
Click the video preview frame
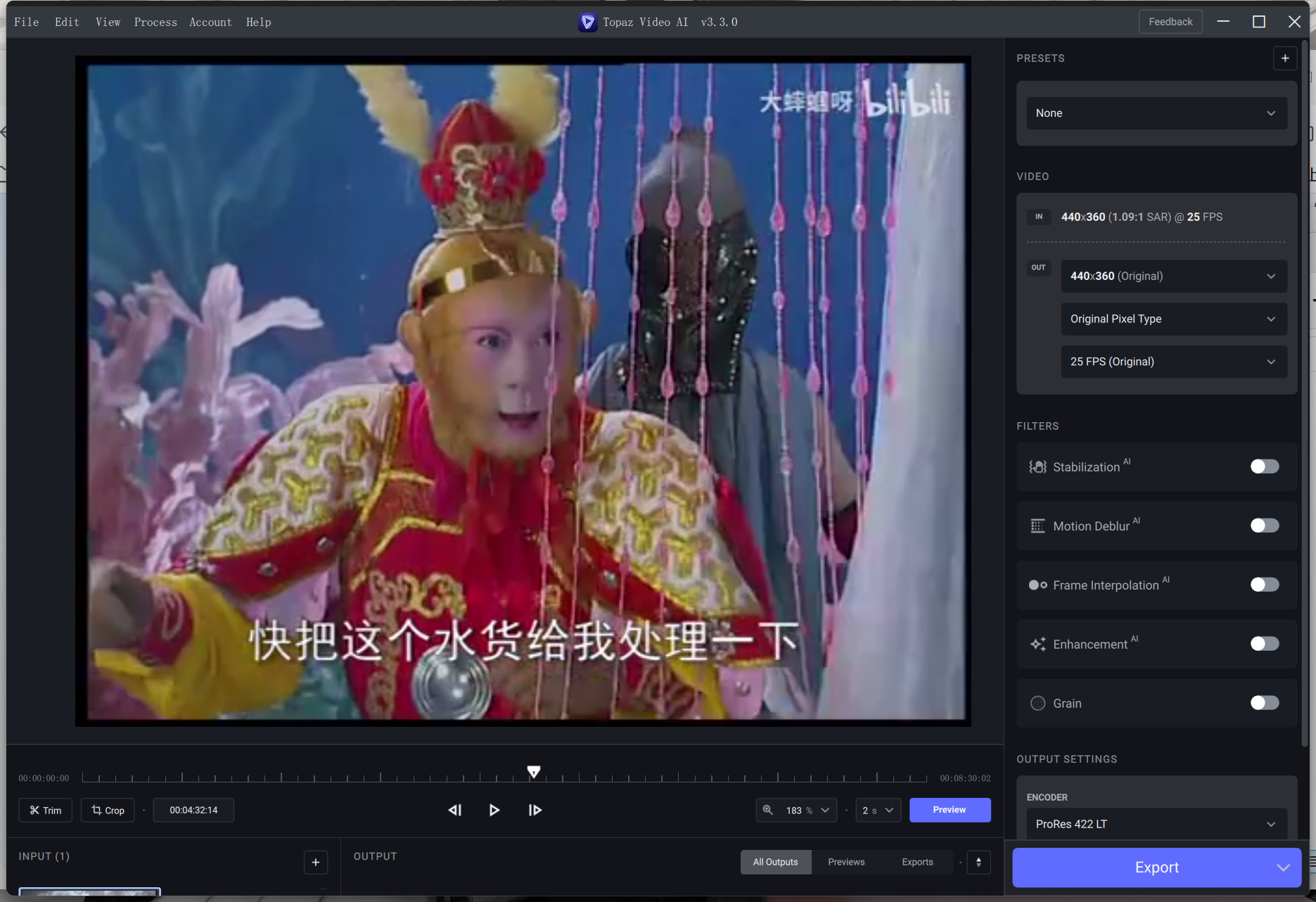523,391
